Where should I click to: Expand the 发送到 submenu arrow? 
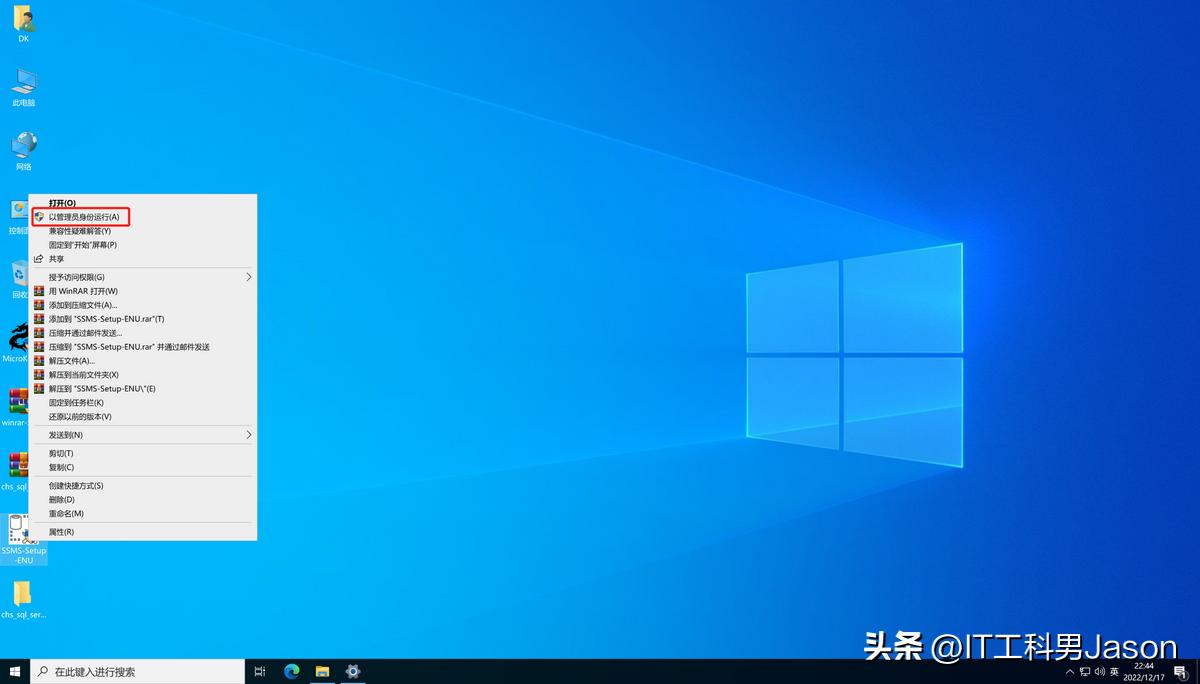pos(249,434)
